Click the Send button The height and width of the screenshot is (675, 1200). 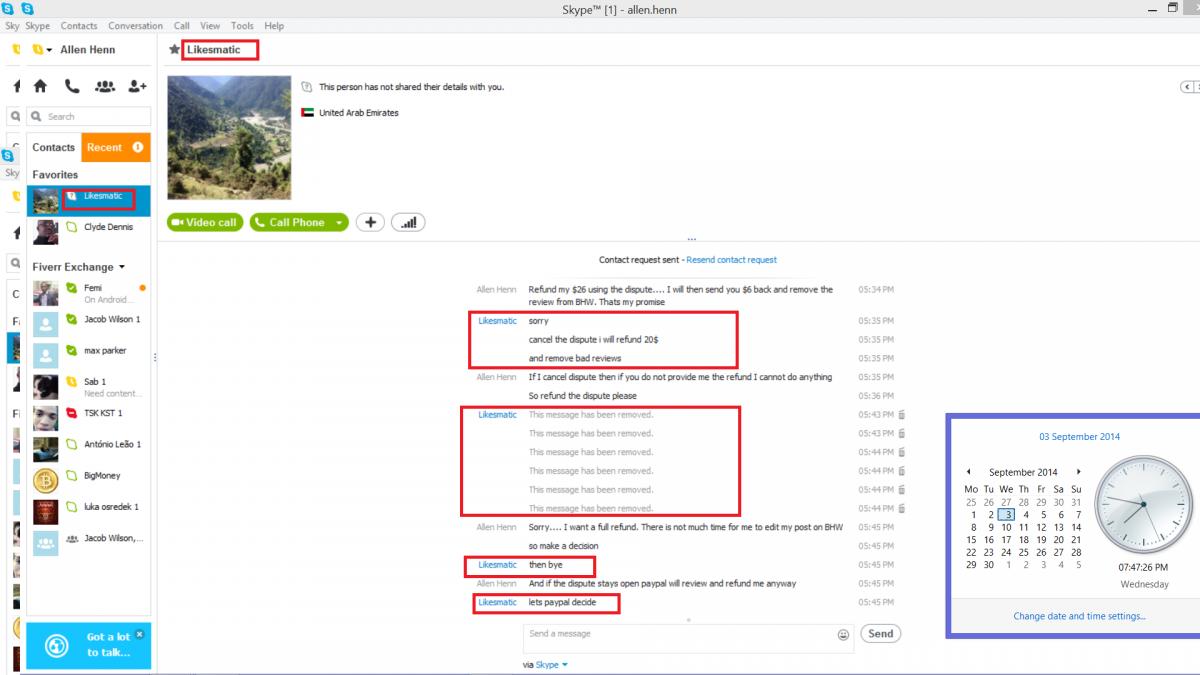click(x=880, y=633)
